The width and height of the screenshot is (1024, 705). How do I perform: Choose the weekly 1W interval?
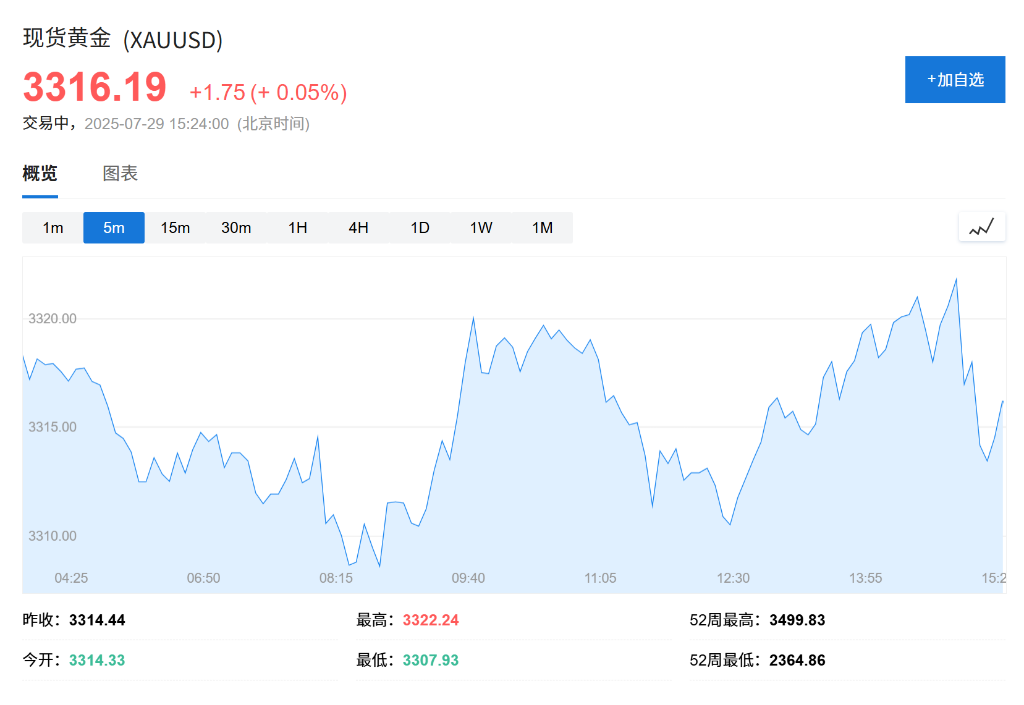pyautogui.click(x=481, y=228)
